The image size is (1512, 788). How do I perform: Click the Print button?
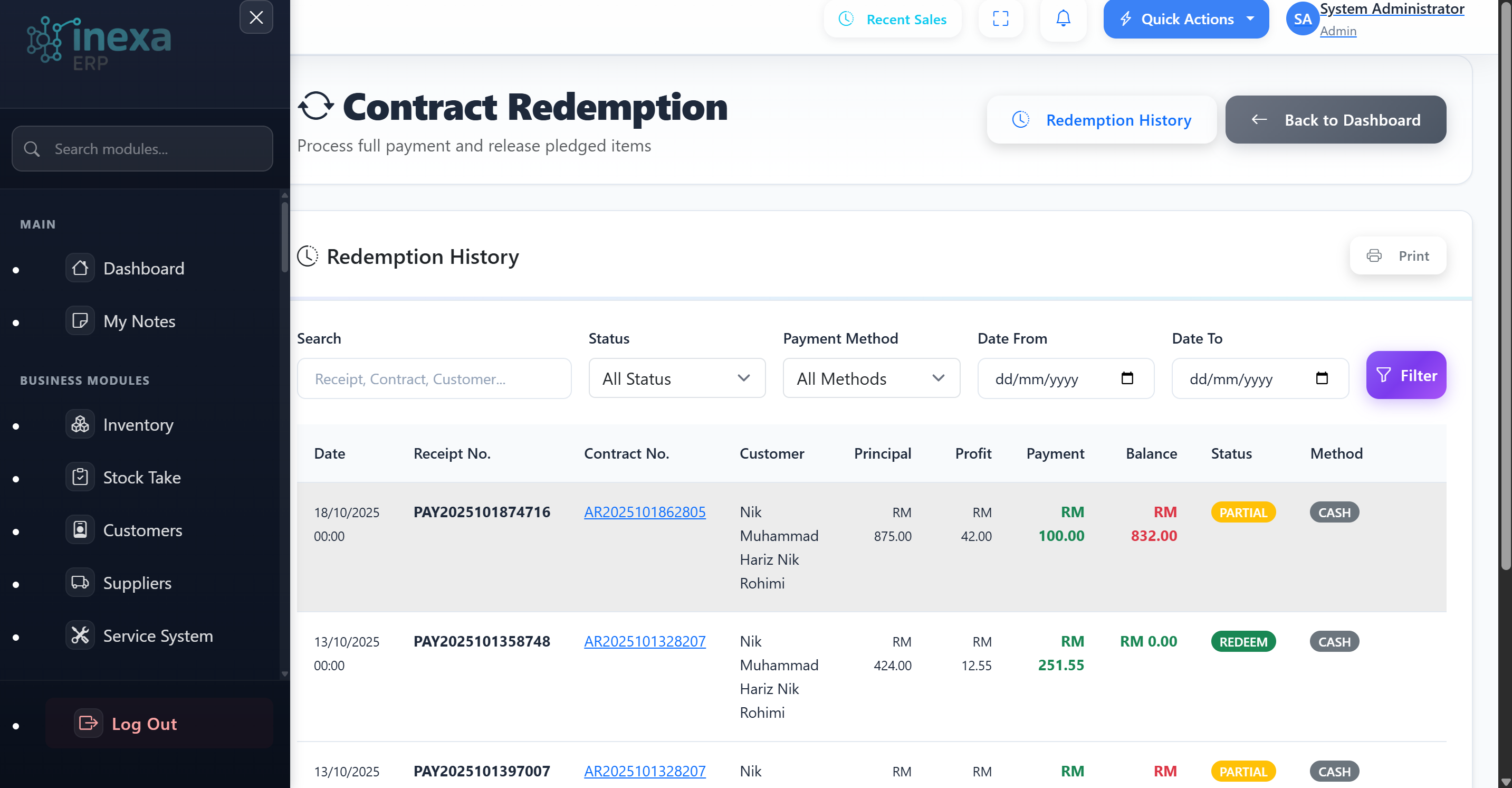pyautogui.click(x=1398, y=255)
